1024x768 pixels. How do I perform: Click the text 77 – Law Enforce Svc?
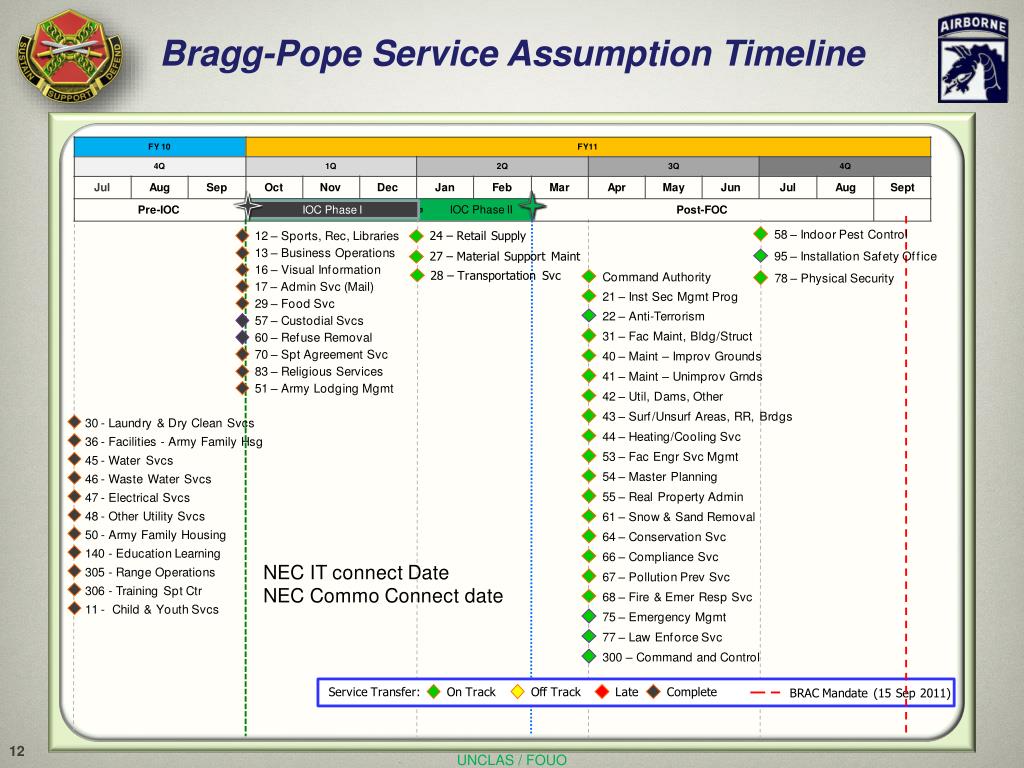(x=662, y=637)
